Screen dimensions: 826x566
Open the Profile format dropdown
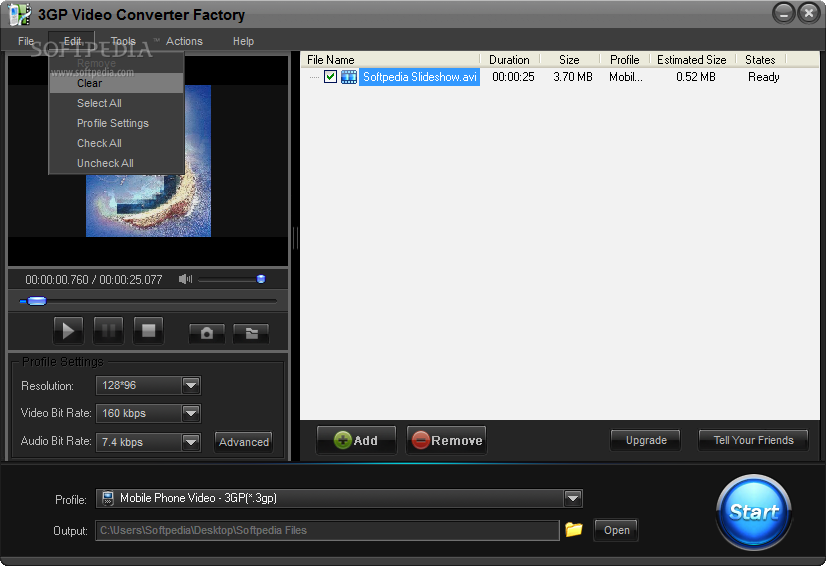click(573, 498)
